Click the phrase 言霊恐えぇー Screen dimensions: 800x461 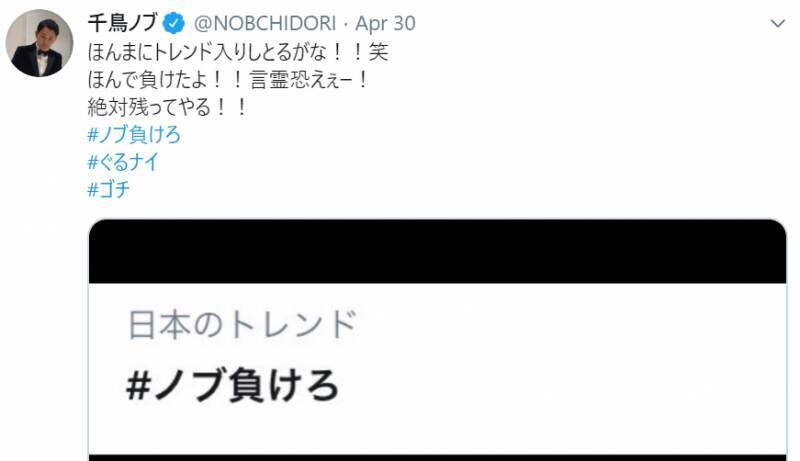coord(302,79)
